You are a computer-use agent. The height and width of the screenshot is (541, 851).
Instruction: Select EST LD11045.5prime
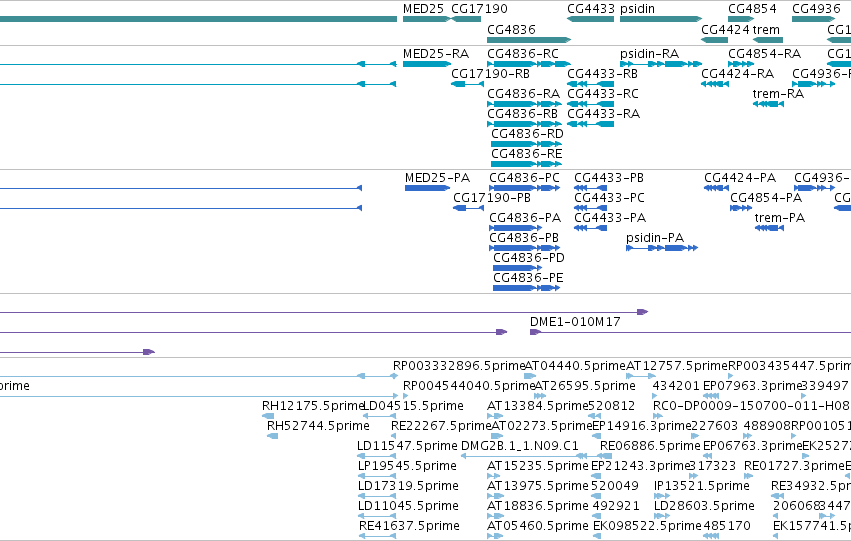pos(377,517)
